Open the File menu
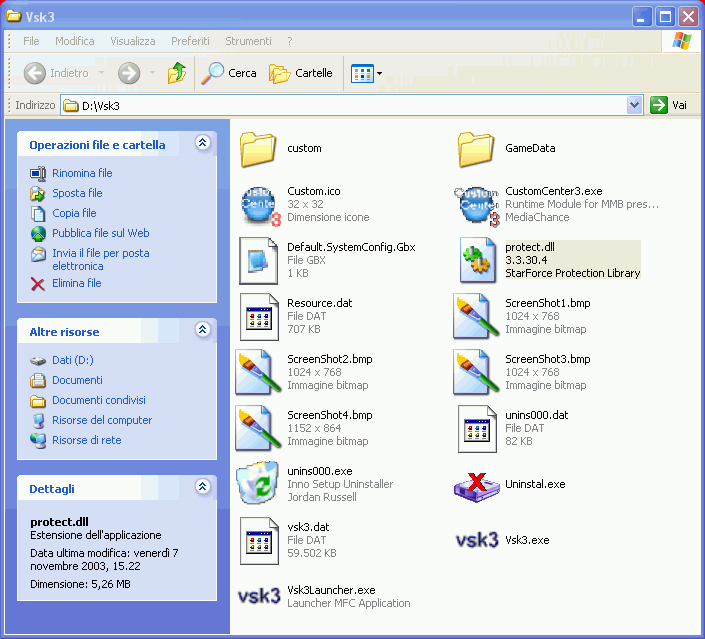Screen dimensions: 705x639 (31, 41)
